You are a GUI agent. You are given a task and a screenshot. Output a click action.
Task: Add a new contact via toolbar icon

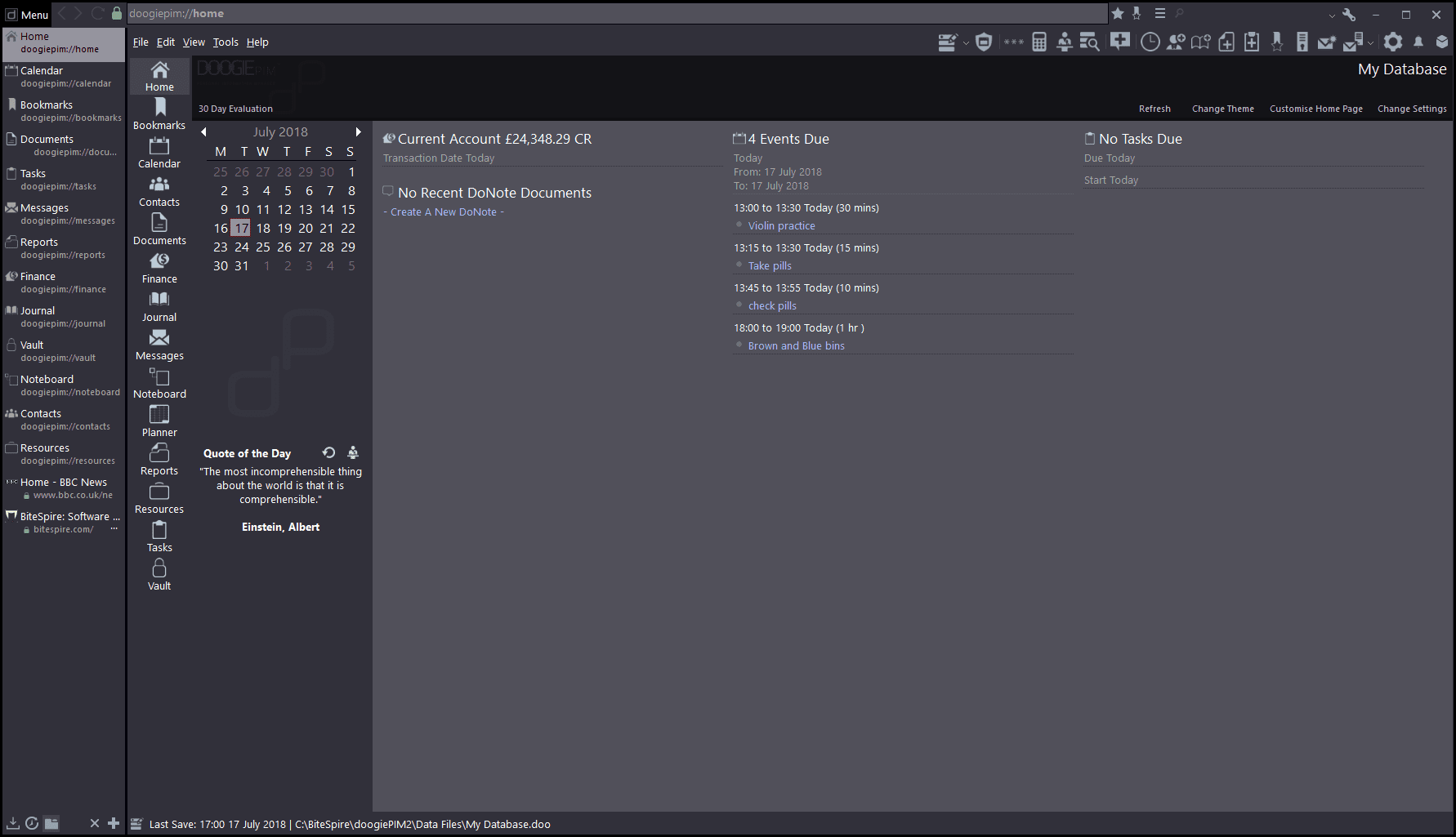1176,42
